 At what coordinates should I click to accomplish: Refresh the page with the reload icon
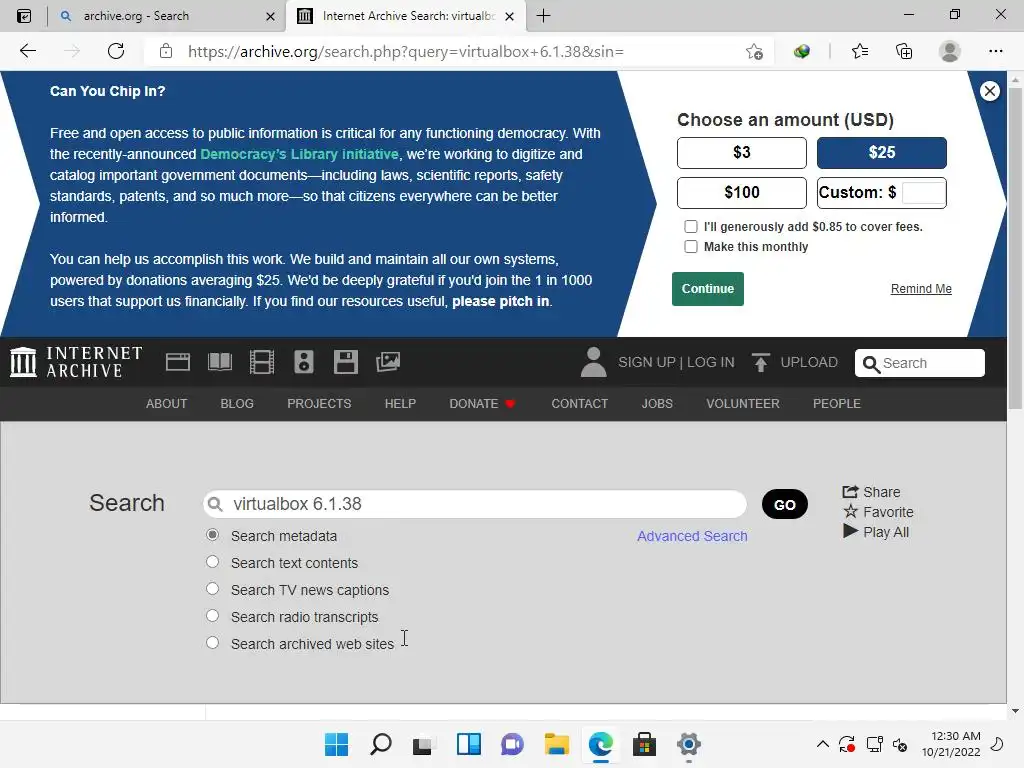[x=116, y=51]
